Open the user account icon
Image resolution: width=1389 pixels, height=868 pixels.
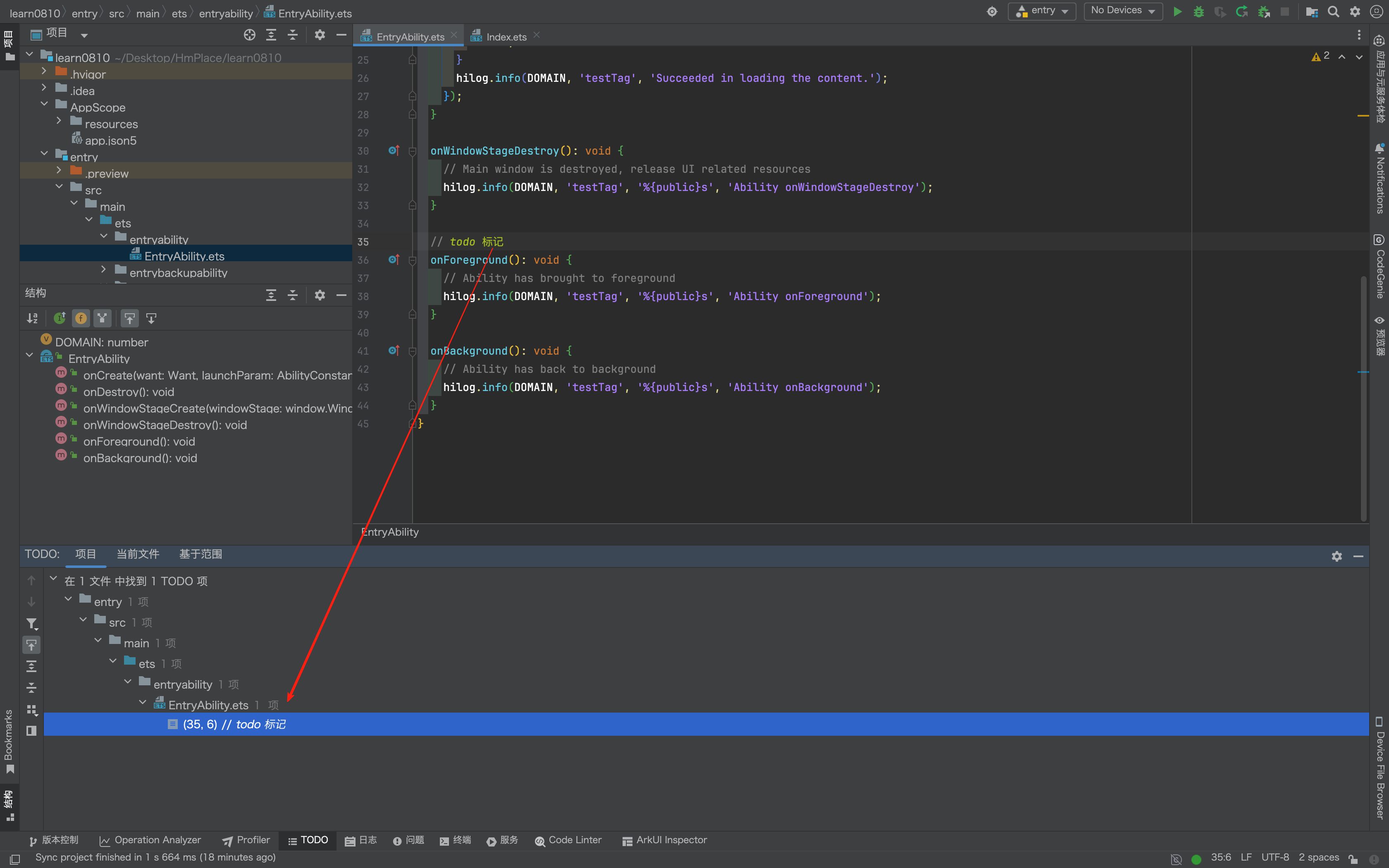click(x=1376, y=12)
